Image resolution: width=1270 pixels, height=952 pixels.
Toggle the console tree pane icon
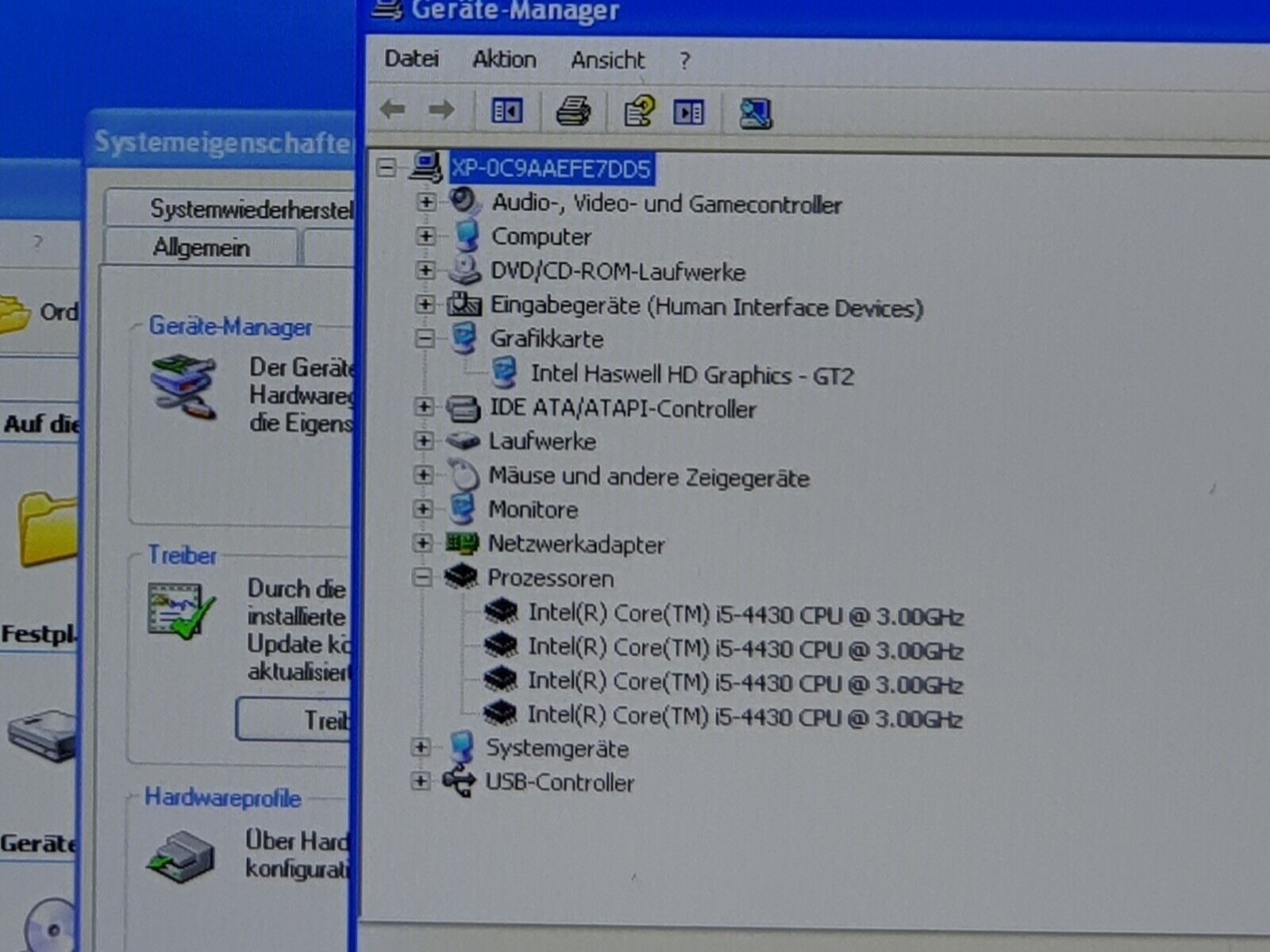pyautogui.click(x=506, y=110)
